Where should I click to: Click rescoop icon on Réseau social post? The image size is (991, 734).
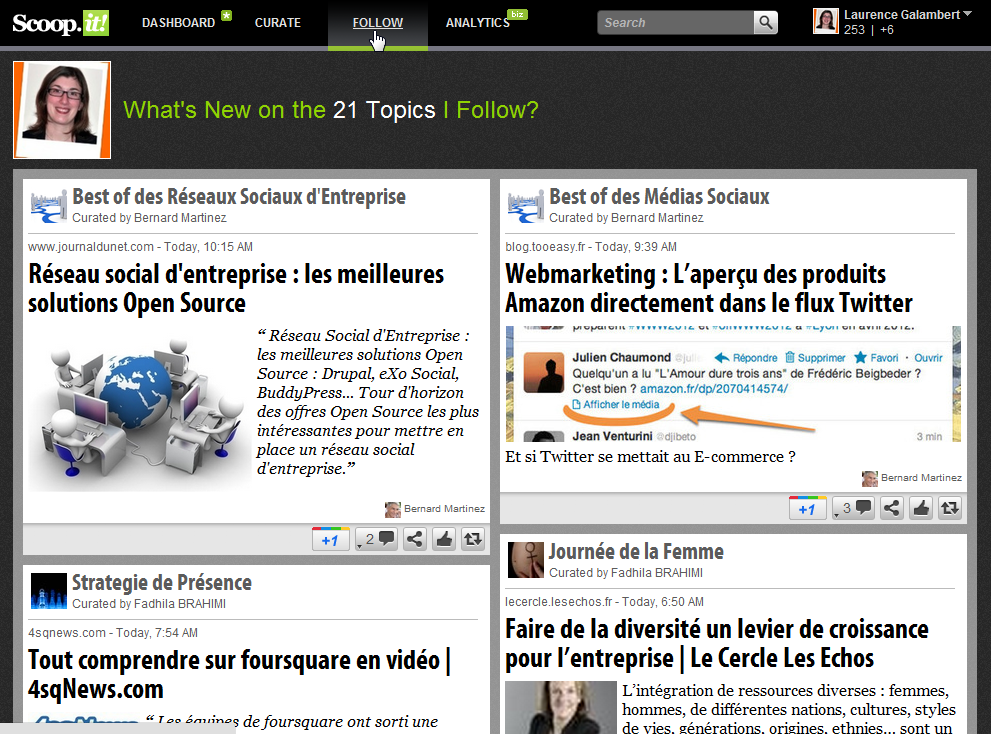click(473, 539)
